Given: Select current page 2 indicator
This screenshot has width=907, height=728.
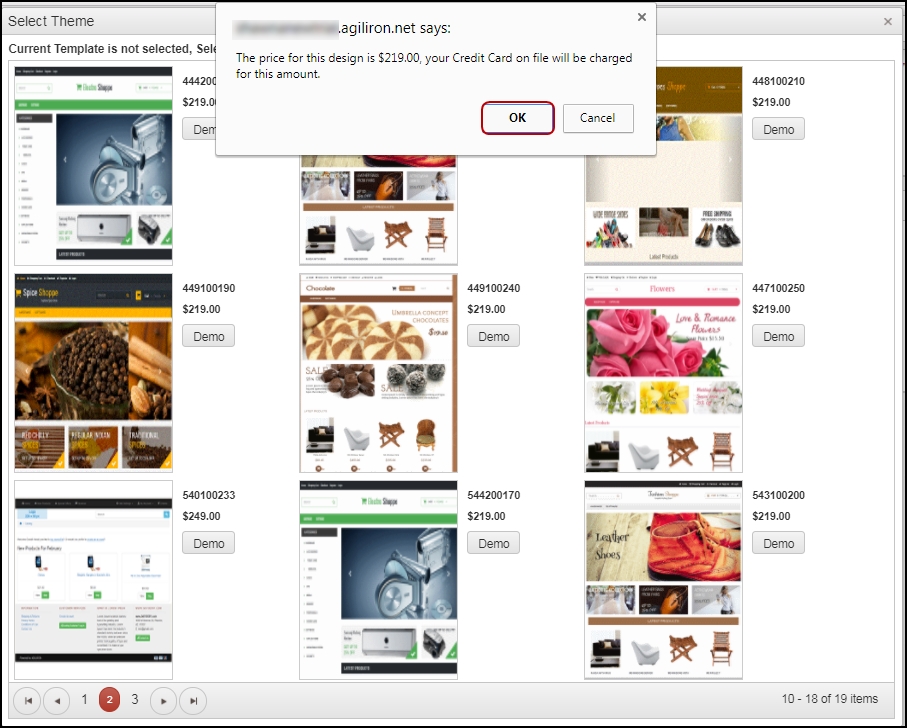Looking at the screenshot, I should click(x=109, y=700).
